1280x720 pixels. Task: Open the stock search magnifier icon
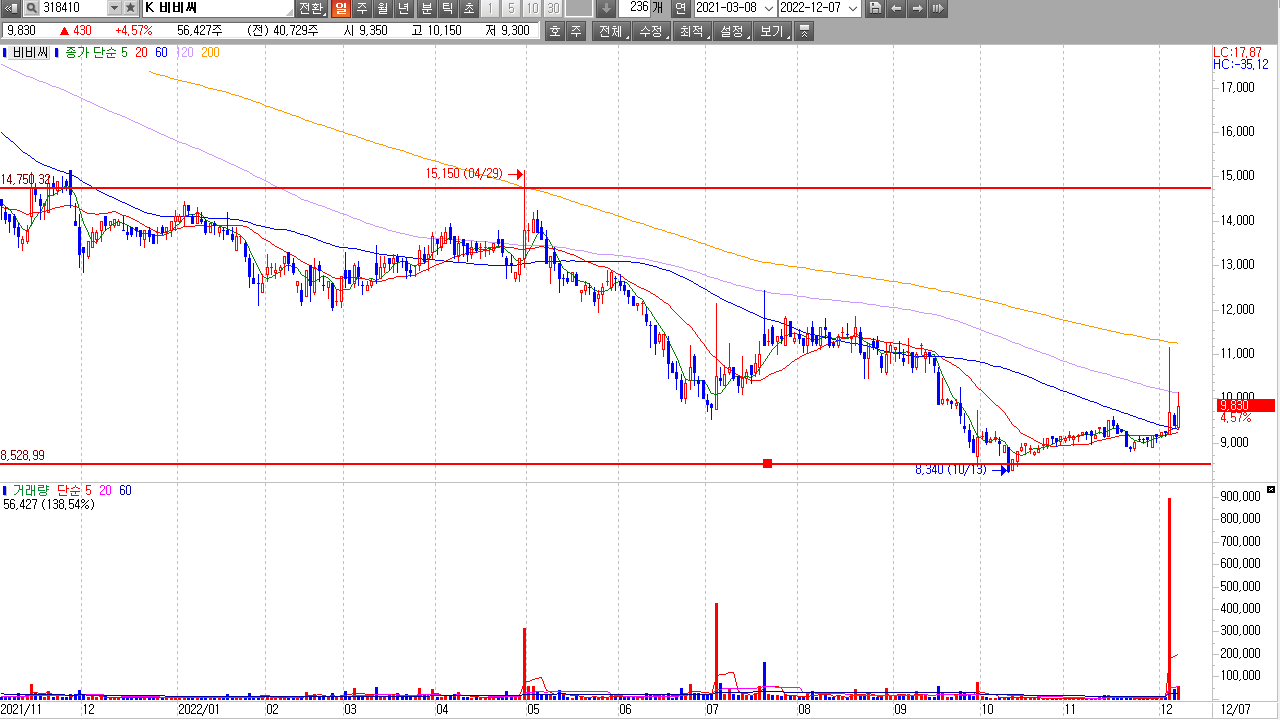pos(32,8)
